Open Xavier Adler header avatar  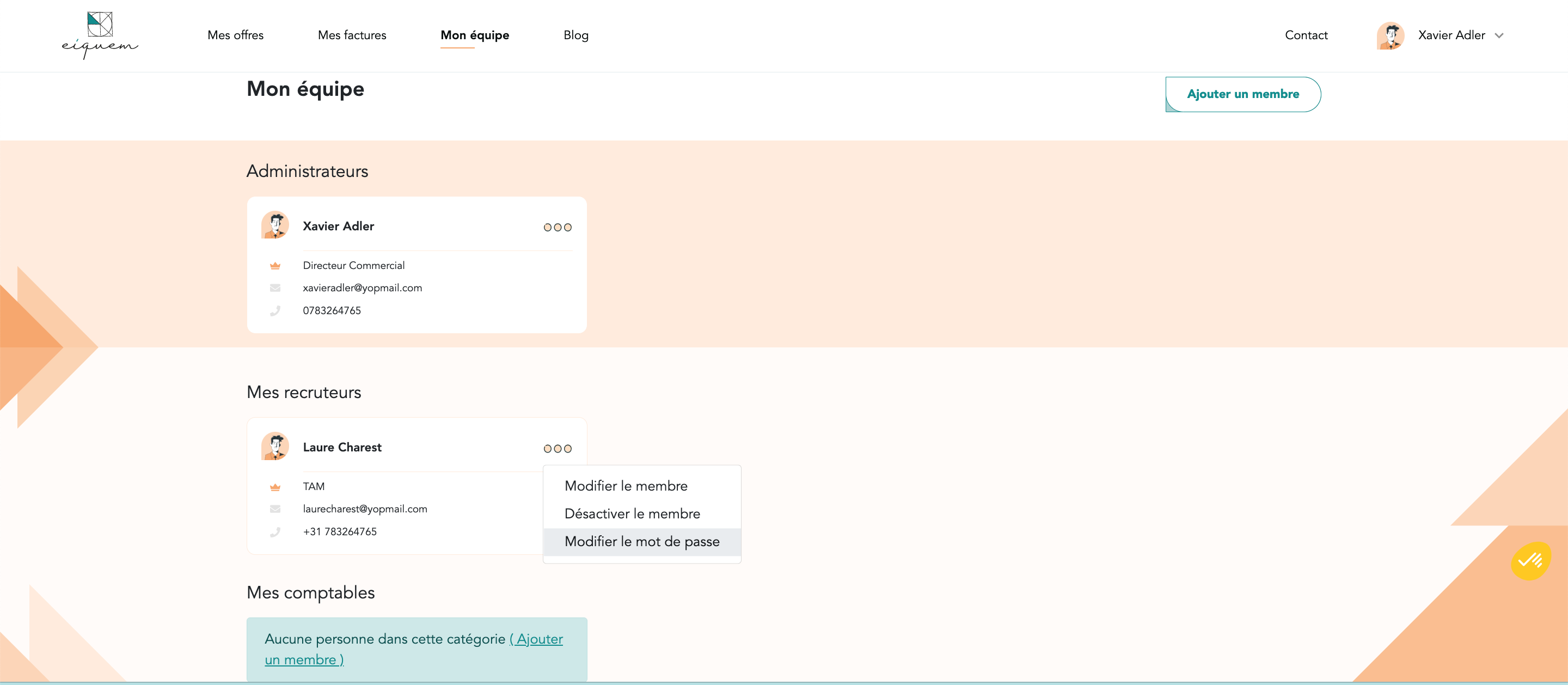coord(1391,36)
